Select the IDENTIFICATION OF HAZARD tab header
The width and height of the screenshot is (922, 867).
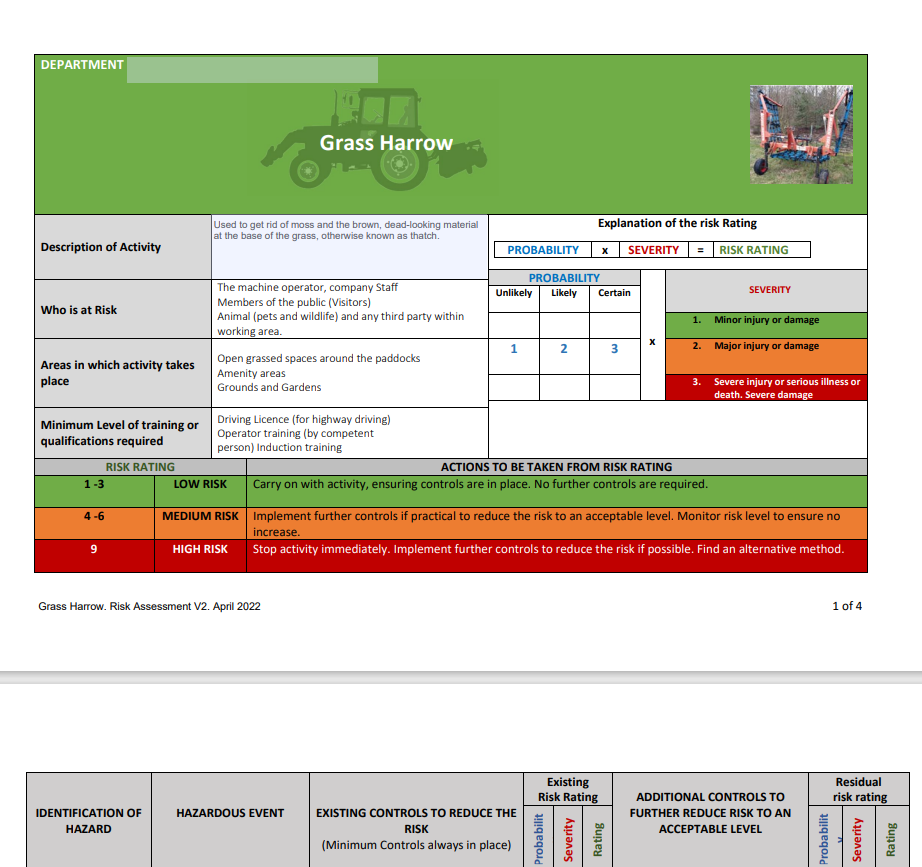pos(89,820)
